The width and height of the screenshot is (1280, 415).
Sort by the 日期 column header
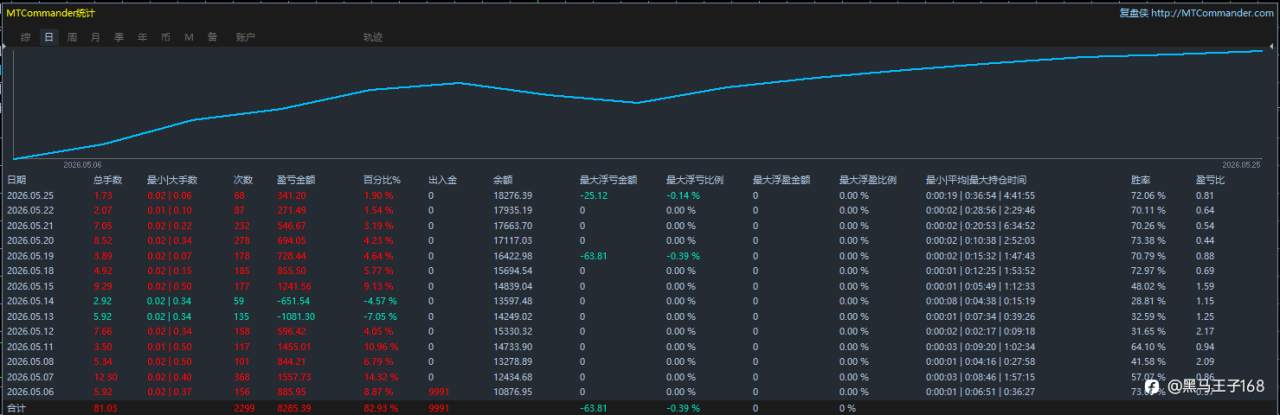[x=17, y=180]
